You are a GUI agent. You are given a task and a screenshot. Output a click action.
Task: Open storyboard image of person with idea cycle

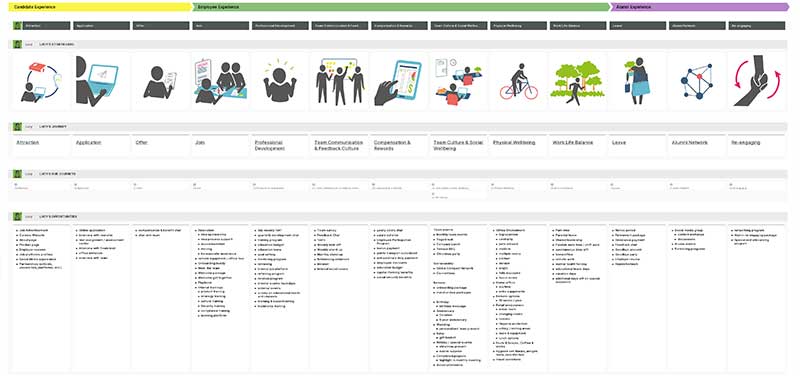tap(41, 82)
